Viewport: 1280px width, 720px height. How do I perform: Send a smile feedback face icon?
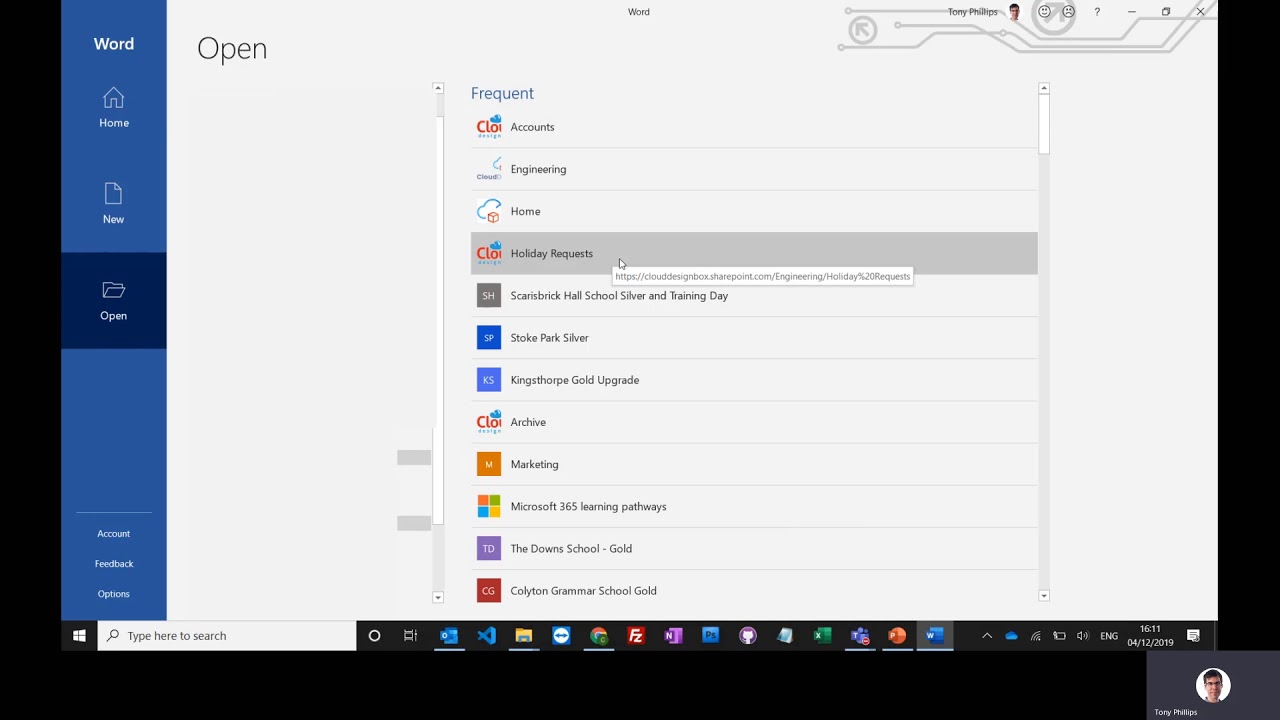pos(1044,12)
